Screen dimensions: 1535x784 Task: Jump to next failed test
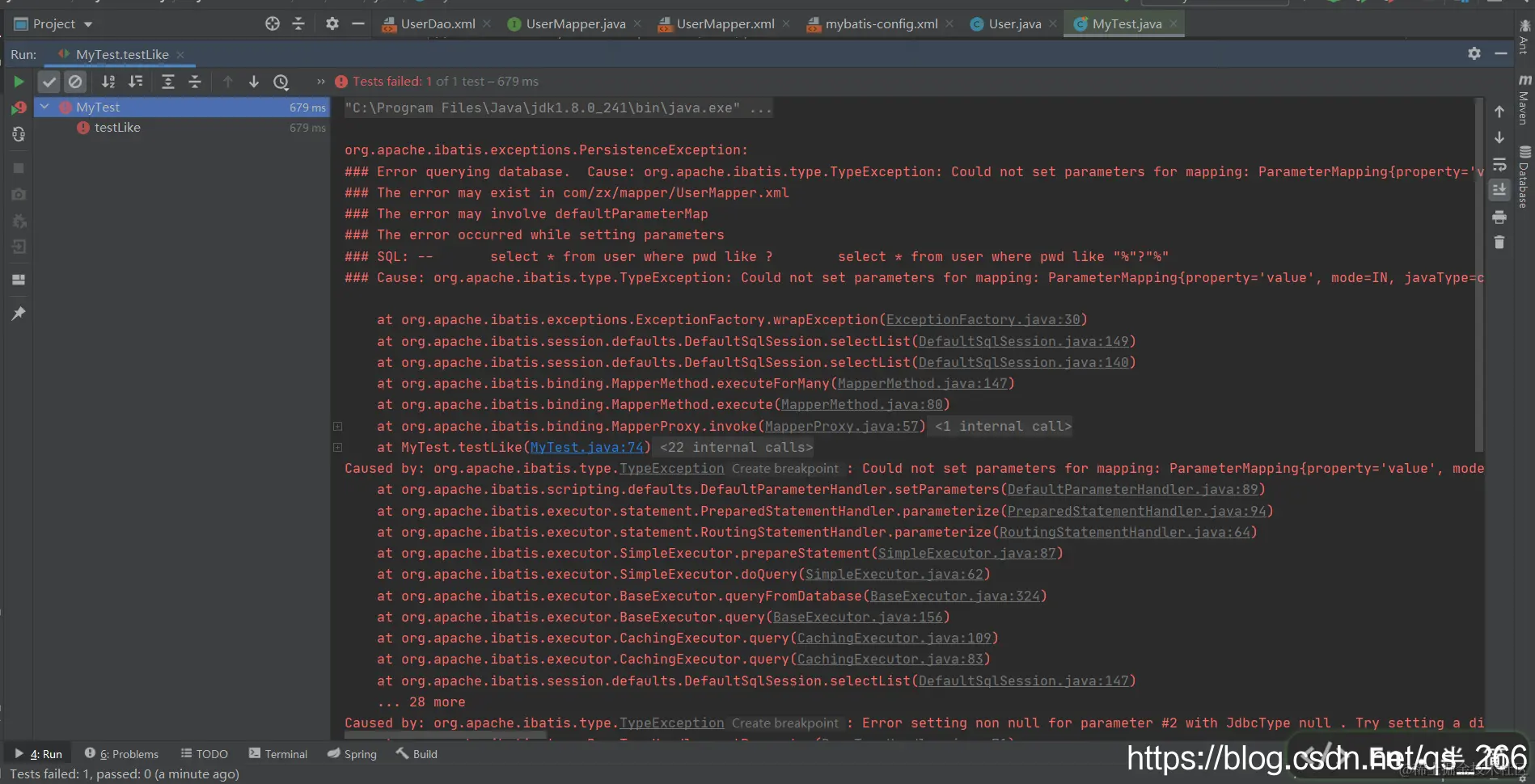(254, 82)
